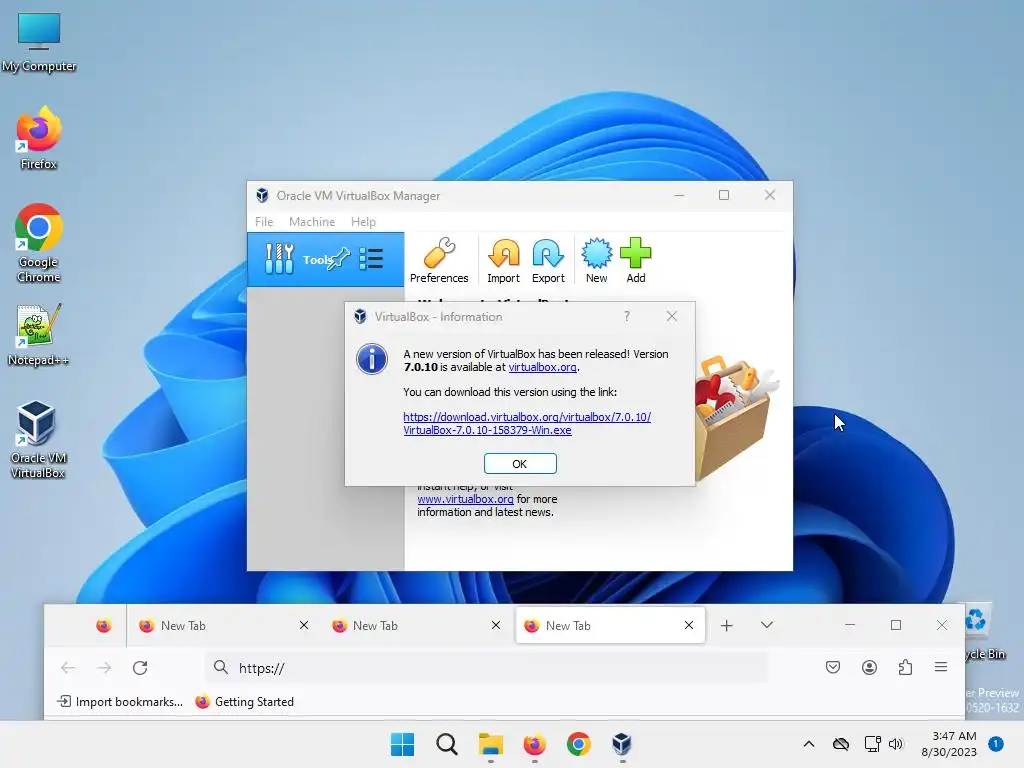Go back in Firefox
The width and height of the screenshot is (1024, 768).
click(x=68, y=667)
